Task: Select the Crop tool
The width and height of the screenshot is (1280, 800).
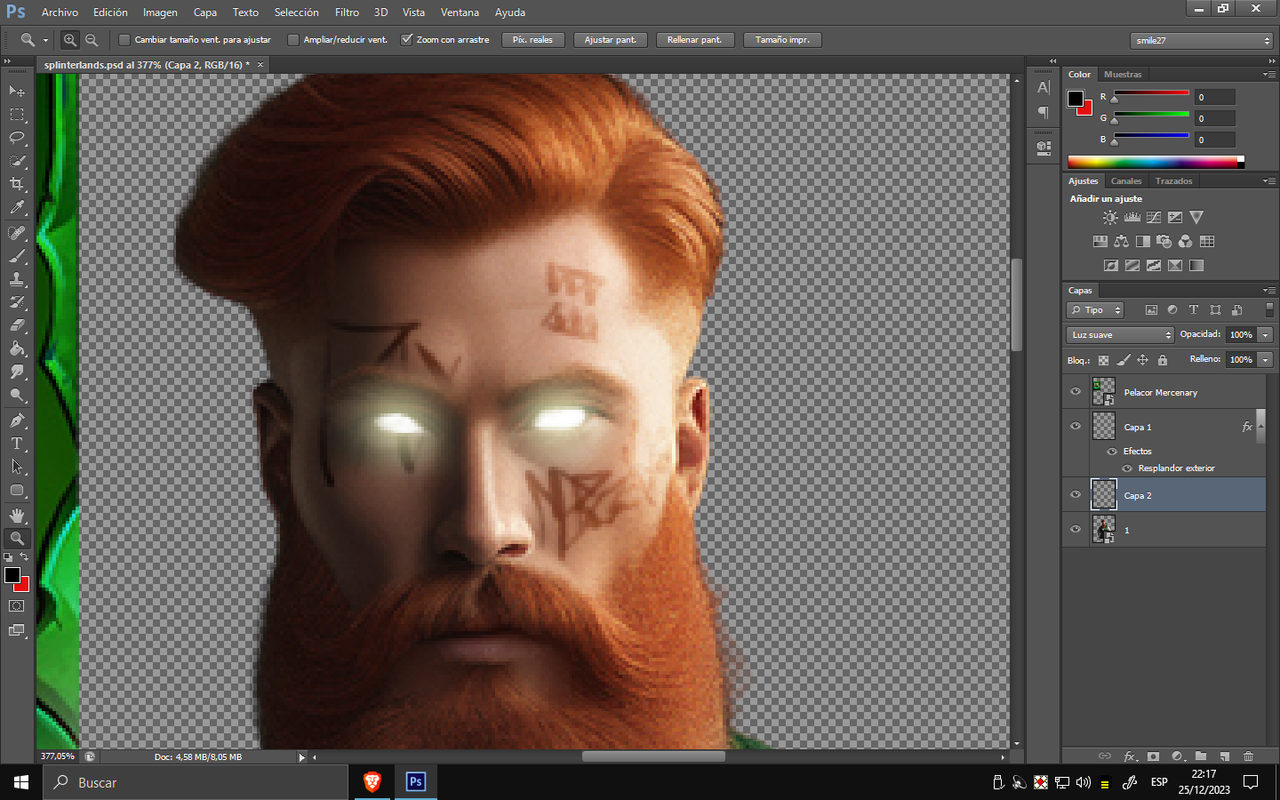Action: (x=17, y=185)
